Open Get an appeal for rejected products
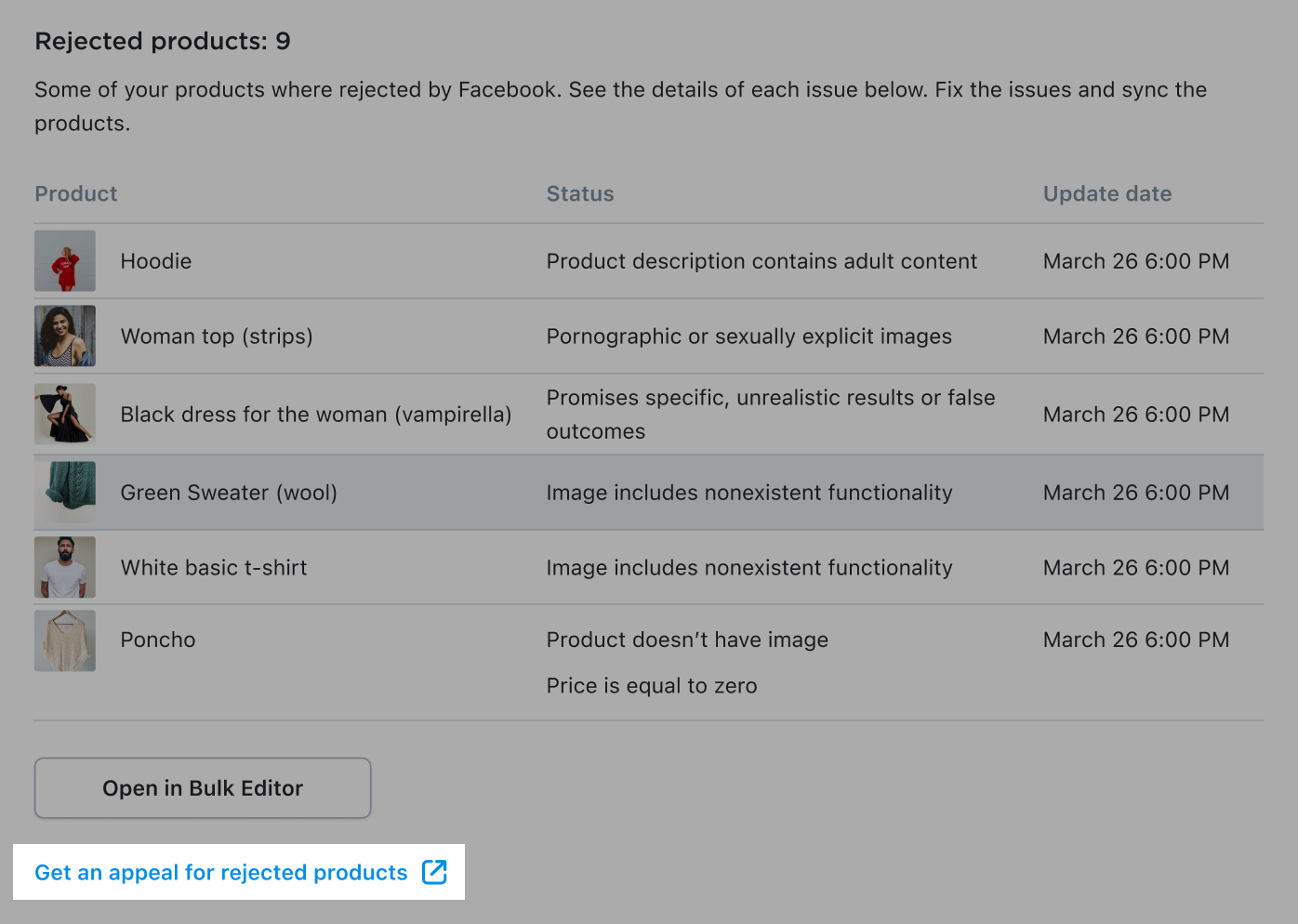 220,872
